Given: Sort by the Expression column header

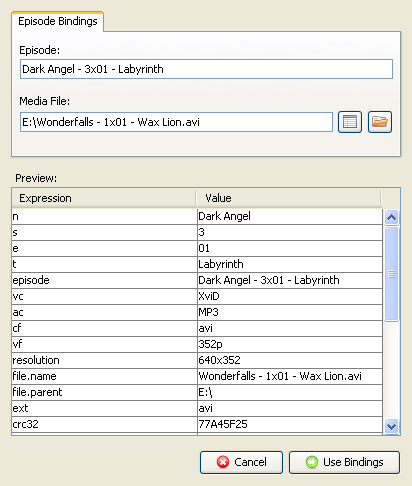Looking at the screenshot, I should (104, 198).
